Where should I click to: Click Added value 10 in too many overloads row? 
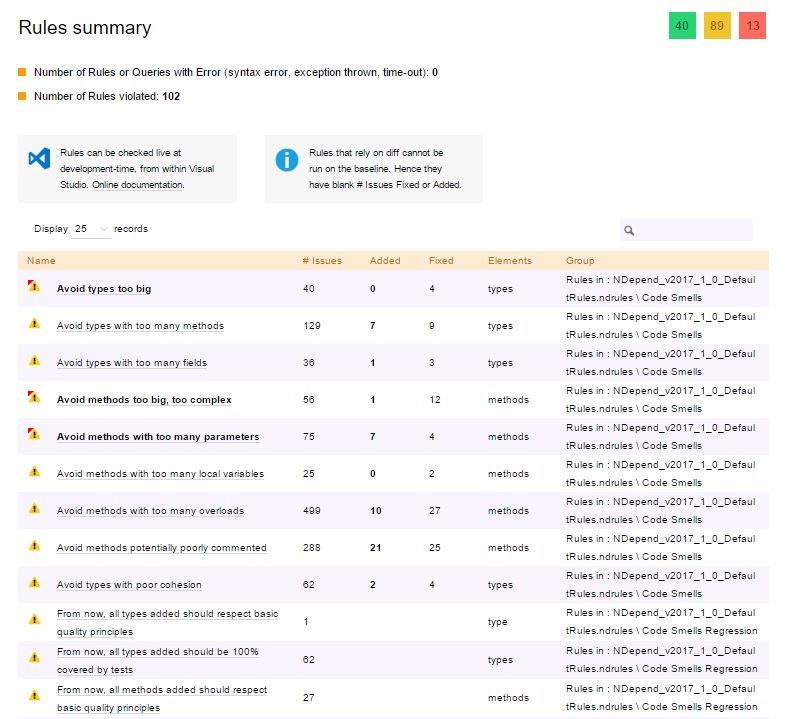pos(375,511)
